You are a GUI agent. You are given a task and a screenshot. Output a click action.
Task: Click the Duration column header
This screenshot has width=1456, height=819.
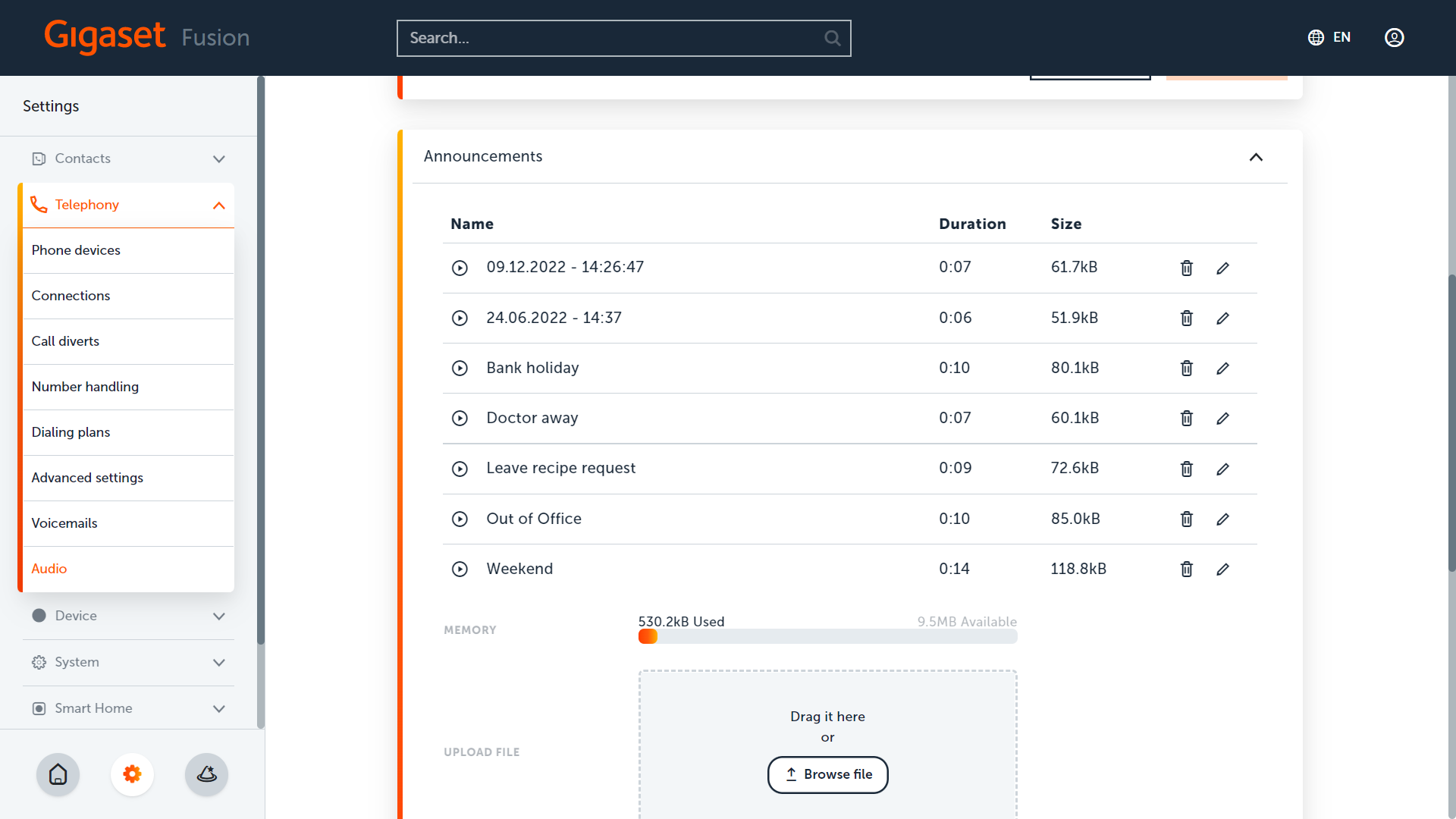[972, 224]
